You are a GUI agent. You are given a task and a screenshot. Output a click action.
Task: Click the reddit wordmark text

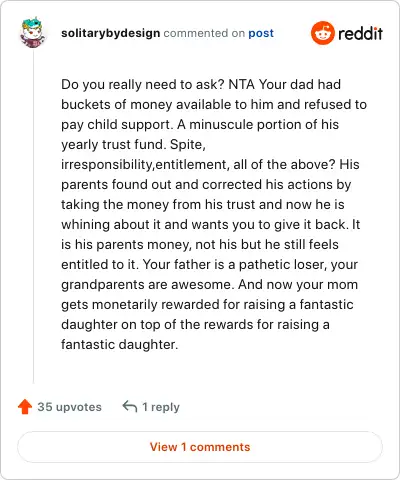(x=360, y=33)
